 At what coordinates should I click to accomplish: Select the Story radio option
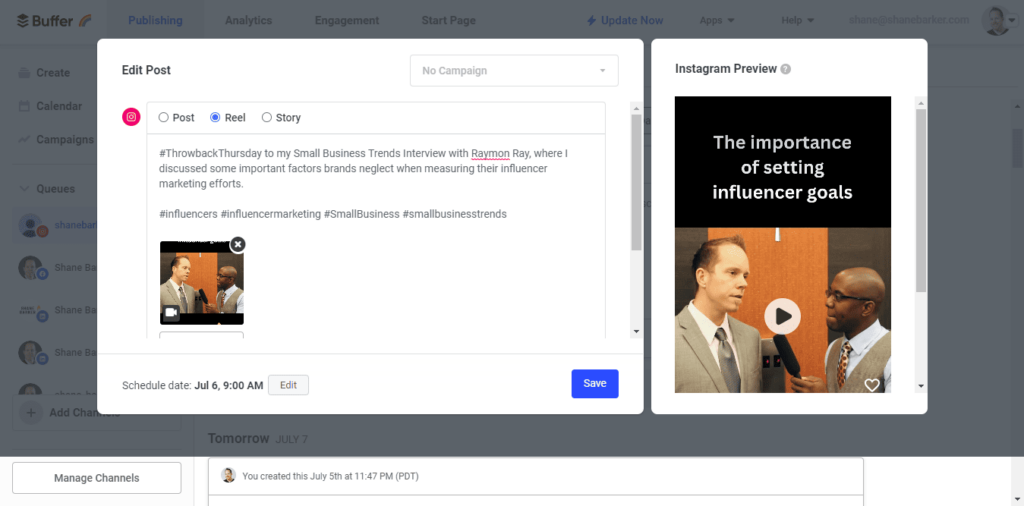coord(266,118)
